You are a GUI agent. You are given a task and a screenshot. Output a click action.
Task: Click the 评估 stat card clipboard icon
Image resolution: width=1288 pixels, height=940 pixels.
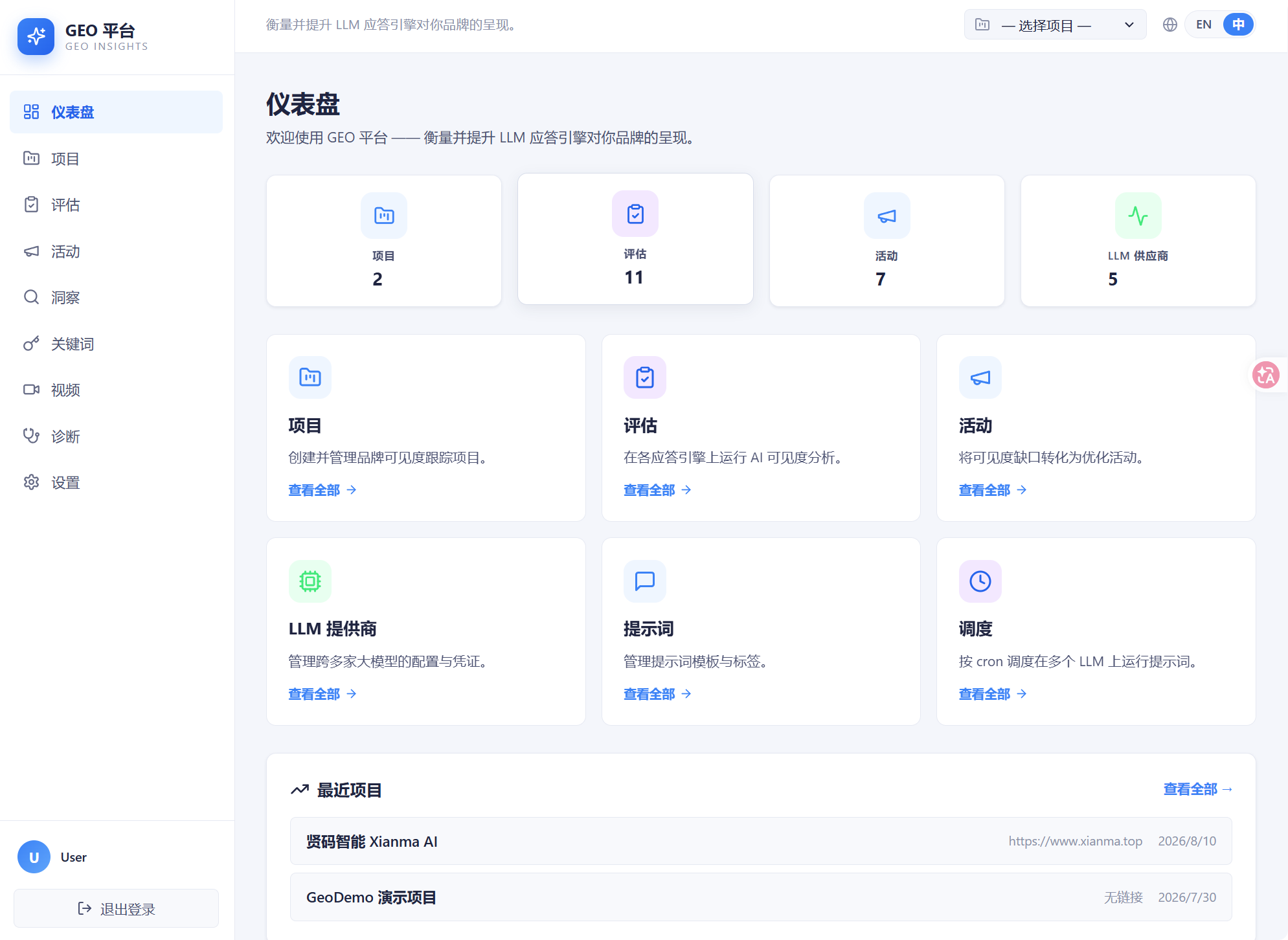(x=635, y=214)
